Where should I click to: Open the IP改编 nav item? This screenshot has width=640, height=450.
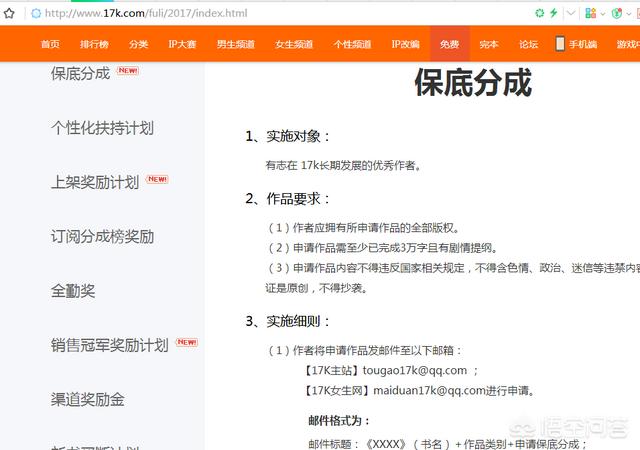[x=406, y=44]
